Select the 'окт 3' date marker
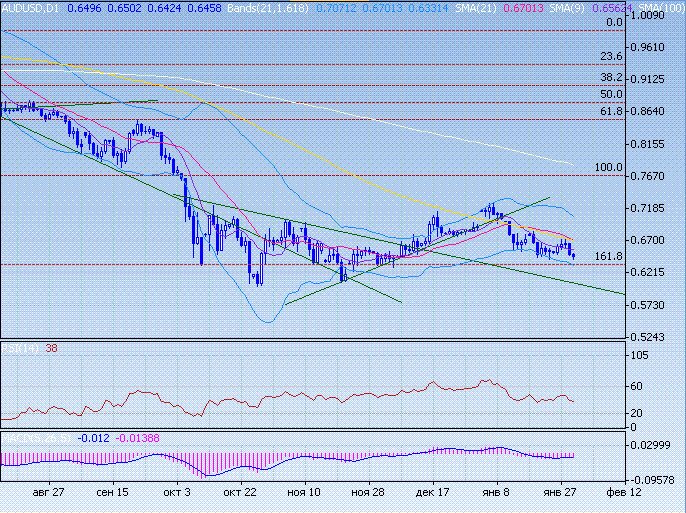 tap(177, 493)
